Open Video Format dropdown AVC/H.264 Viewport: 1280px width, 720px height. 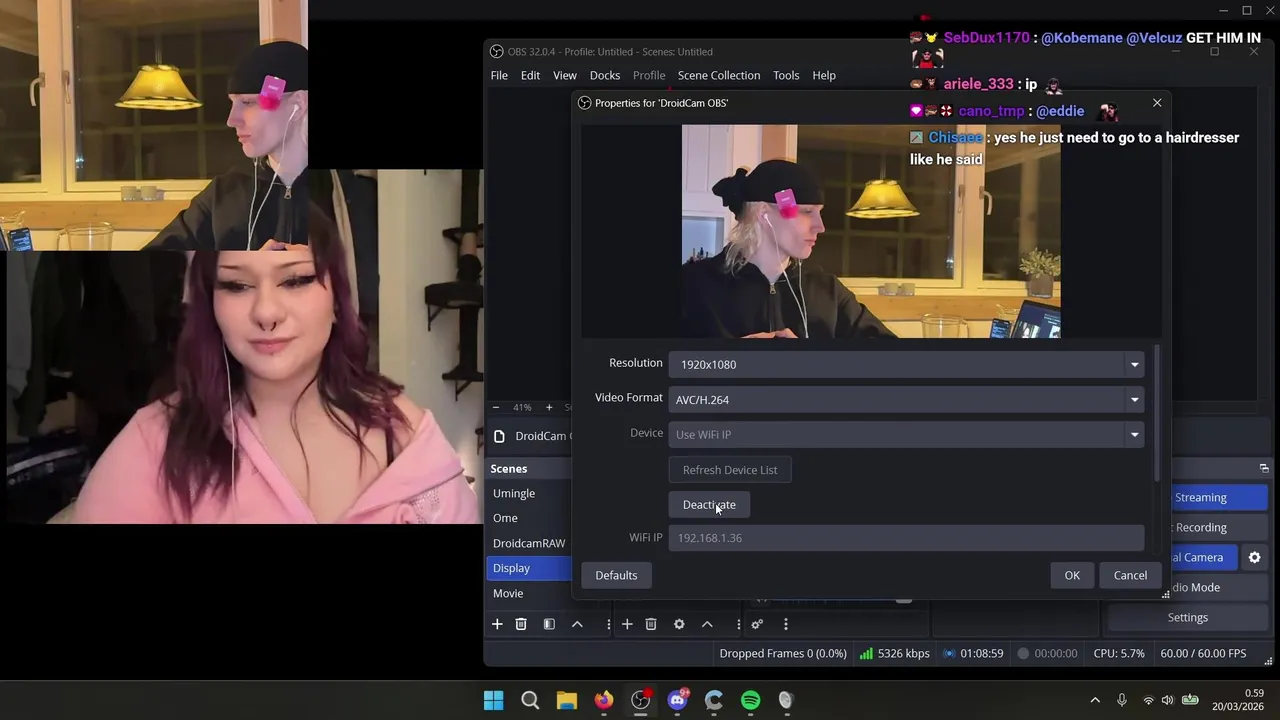point(906,399)
